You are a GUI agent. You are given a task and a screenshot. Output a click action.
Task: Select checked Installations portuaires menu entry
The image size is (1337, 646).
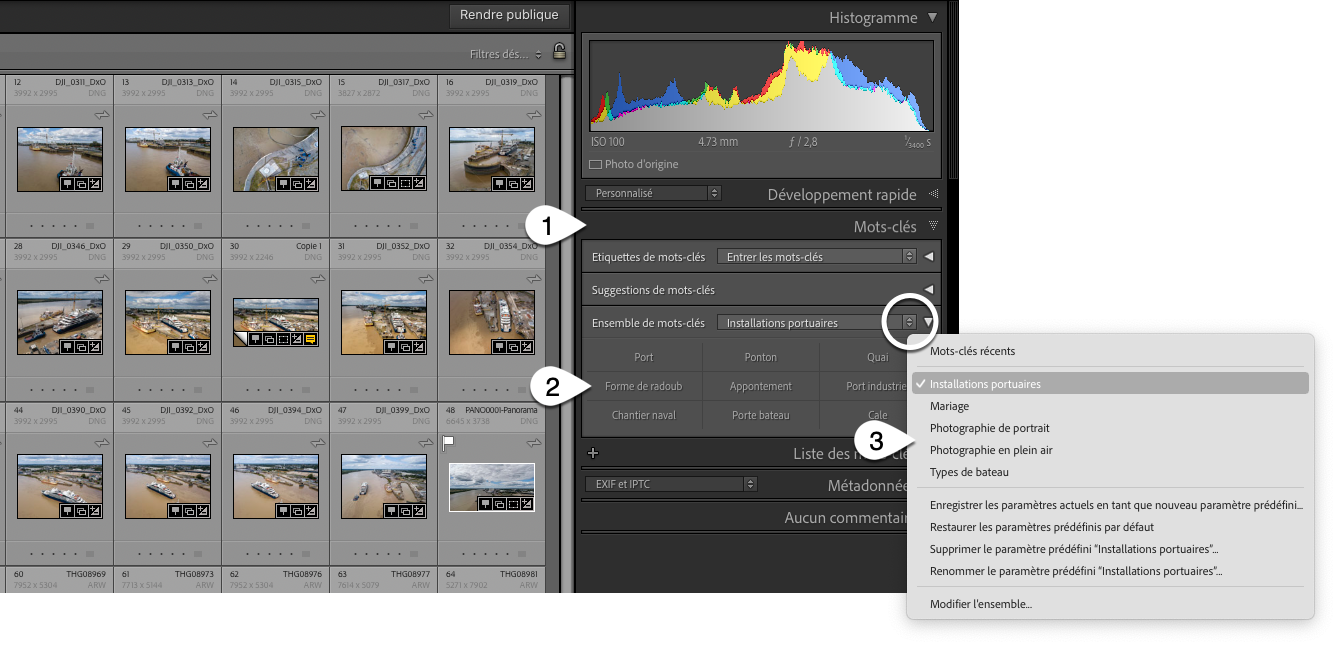[x=1110, y=384]
